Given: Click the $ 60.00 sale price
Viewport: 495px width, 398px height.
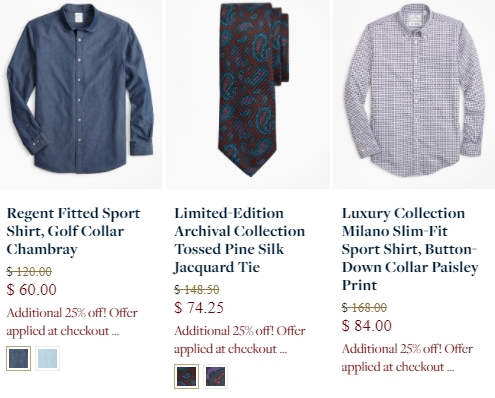Looking at the screenshot, I should [x=32, y=290].
